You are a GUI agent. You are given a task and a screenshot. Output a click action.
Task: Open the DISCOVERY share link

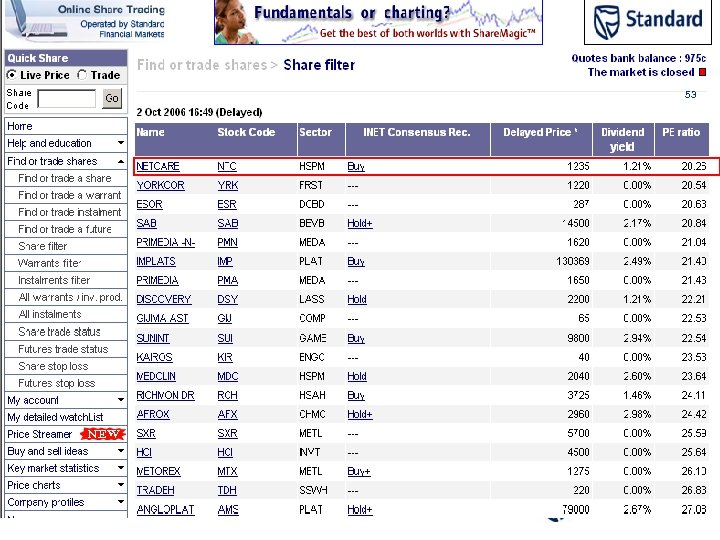(x=164, y=299)
